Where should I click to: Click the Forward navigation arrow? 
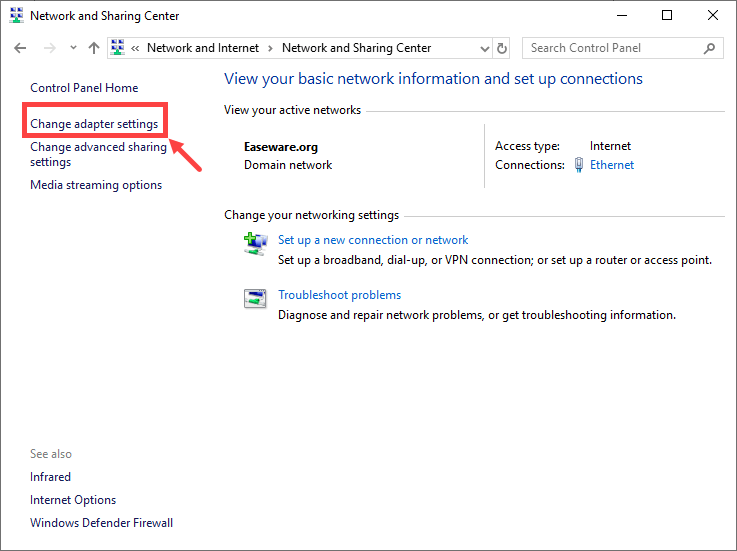[48, 48]
